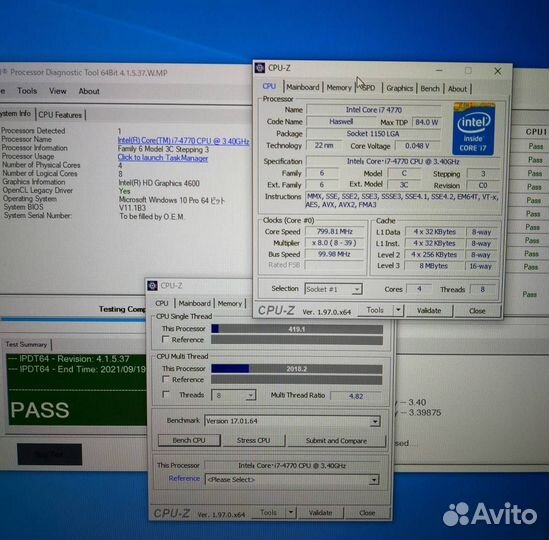Image resolution: width=549 pixels, height=540 pixels.
Task: Click Submit and Compare button
Action: pyautogui.click(x=336, y=441)
